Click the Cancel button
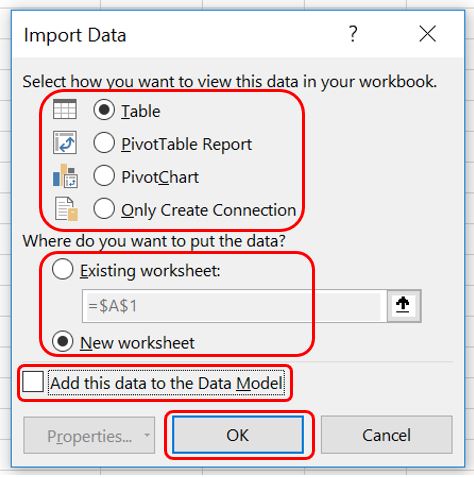This screenshot has height=478, width=474. 387,435
